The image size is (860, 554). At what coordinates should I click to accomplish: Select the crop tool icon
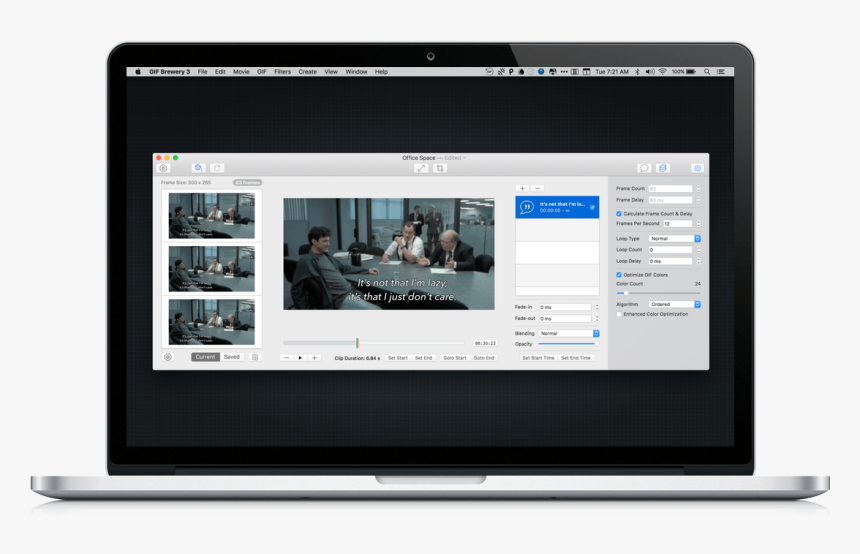(x=440, y=168)
